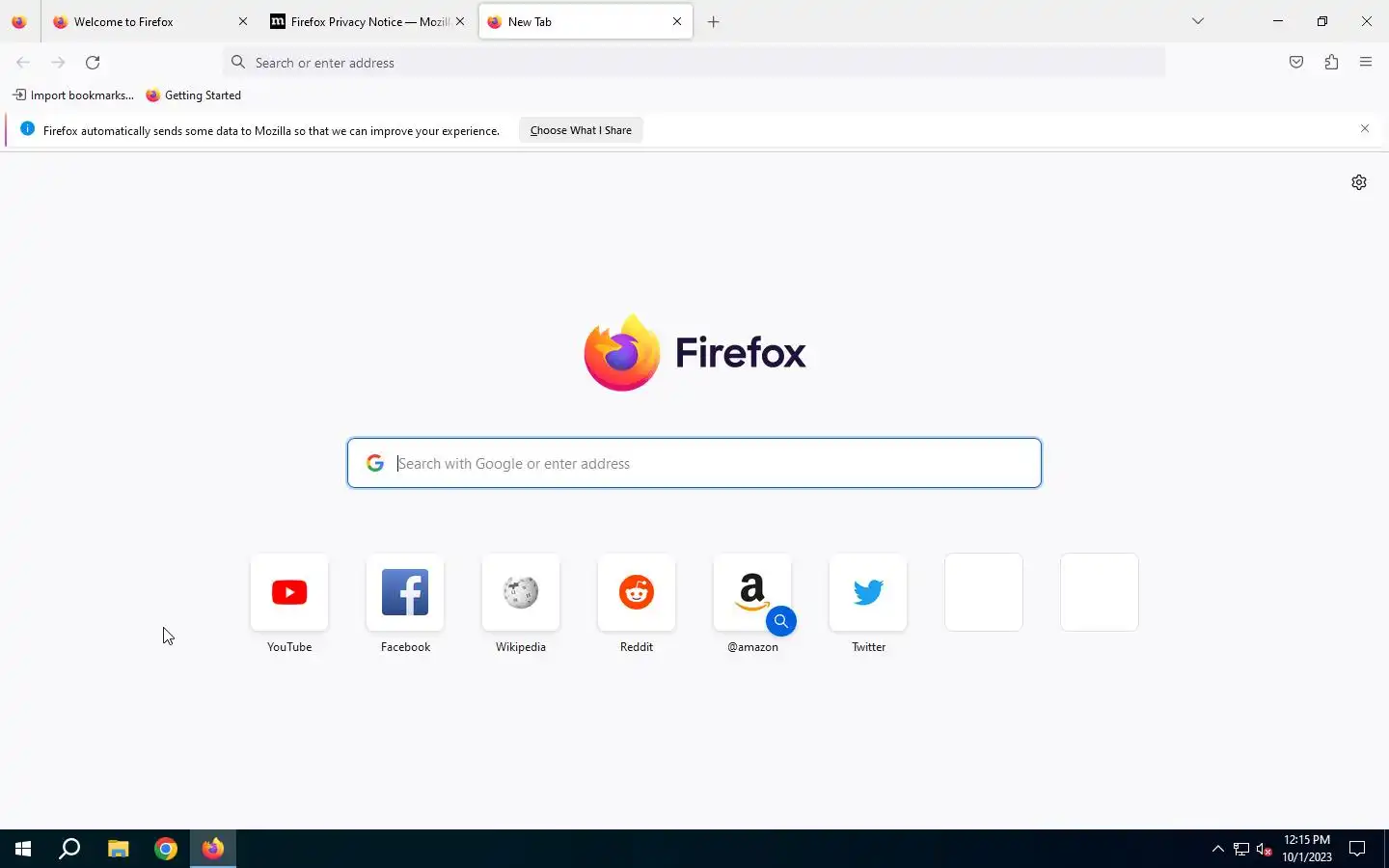
Task: Open the Extensions puzzle icon
Action: pos(1331,63)
